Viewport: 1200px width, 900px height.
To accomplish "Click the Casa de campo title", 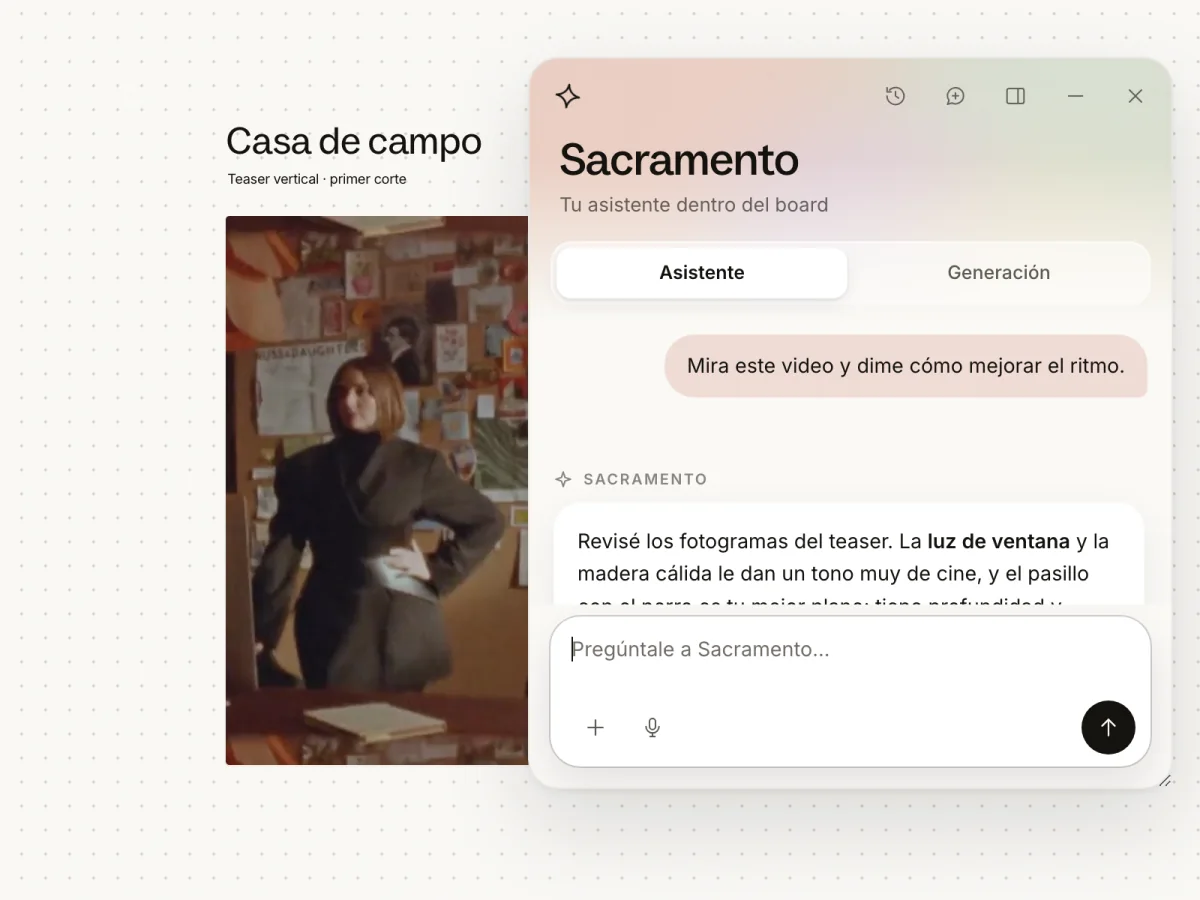I will (354, 142).
